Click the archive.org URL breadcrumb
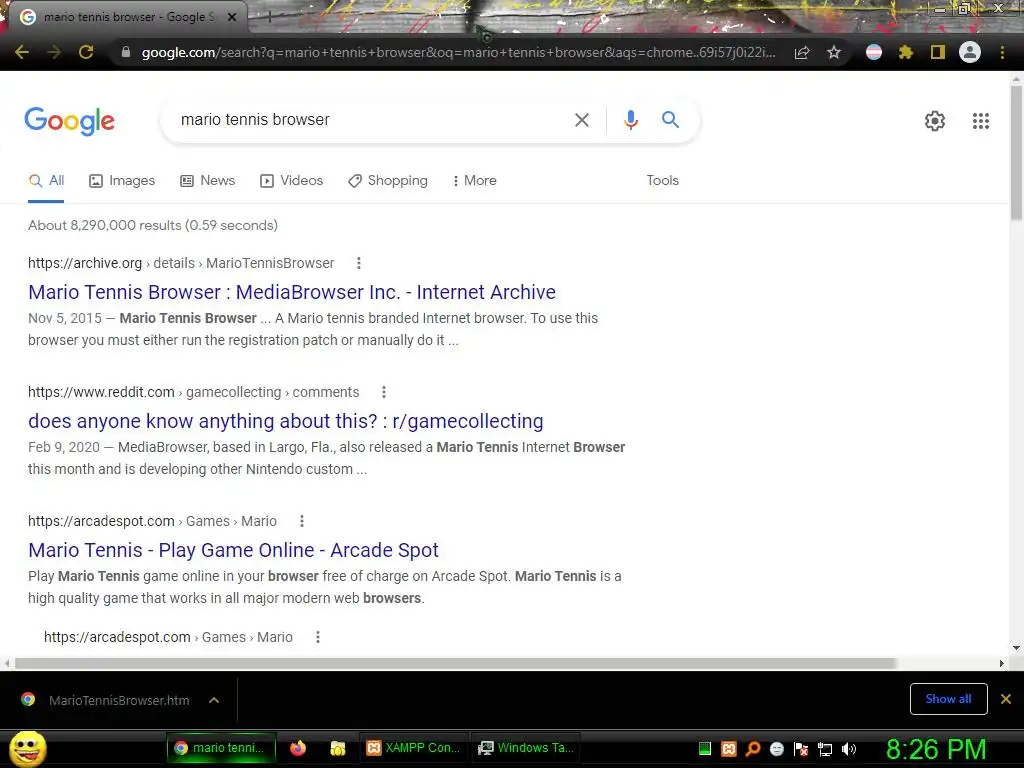The height and width of the screenshot is (768, 1024). coord(181,263)
